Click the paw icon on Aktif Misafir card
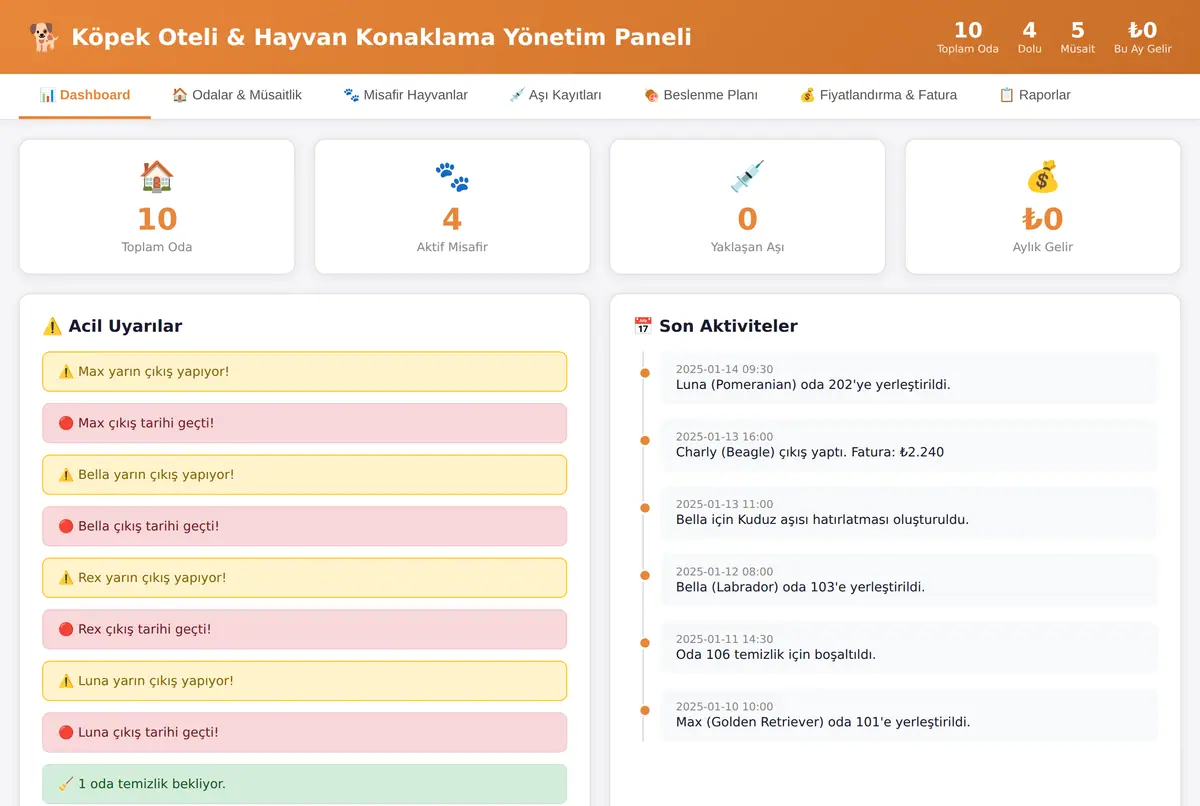This screenshot has width=1200, height=806. pos(452,177)
